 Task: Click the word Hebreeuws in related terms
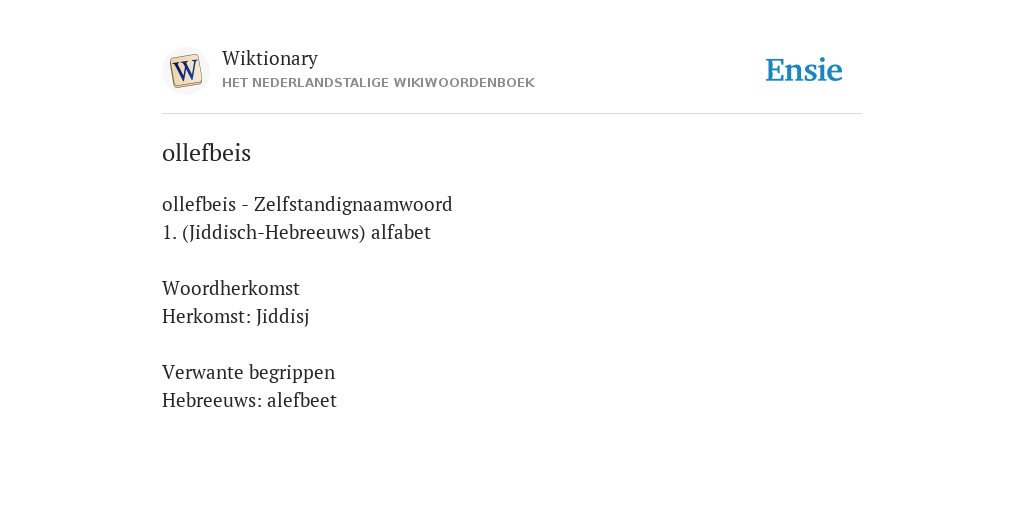pyautogui.click(x=212, y=400)
